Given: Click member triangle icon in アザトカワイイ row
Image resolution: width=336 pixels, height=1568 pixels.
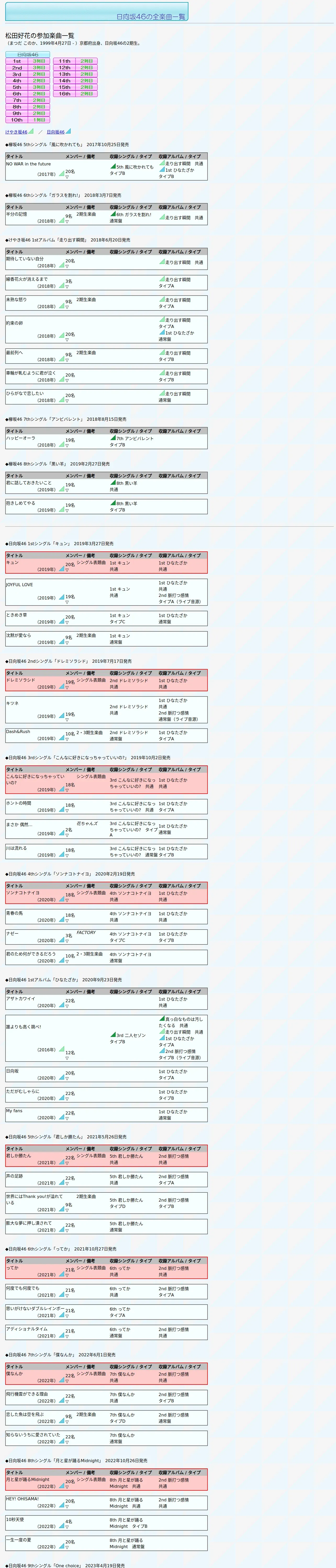Looking at the screenshot, I should click(61, 1005).
